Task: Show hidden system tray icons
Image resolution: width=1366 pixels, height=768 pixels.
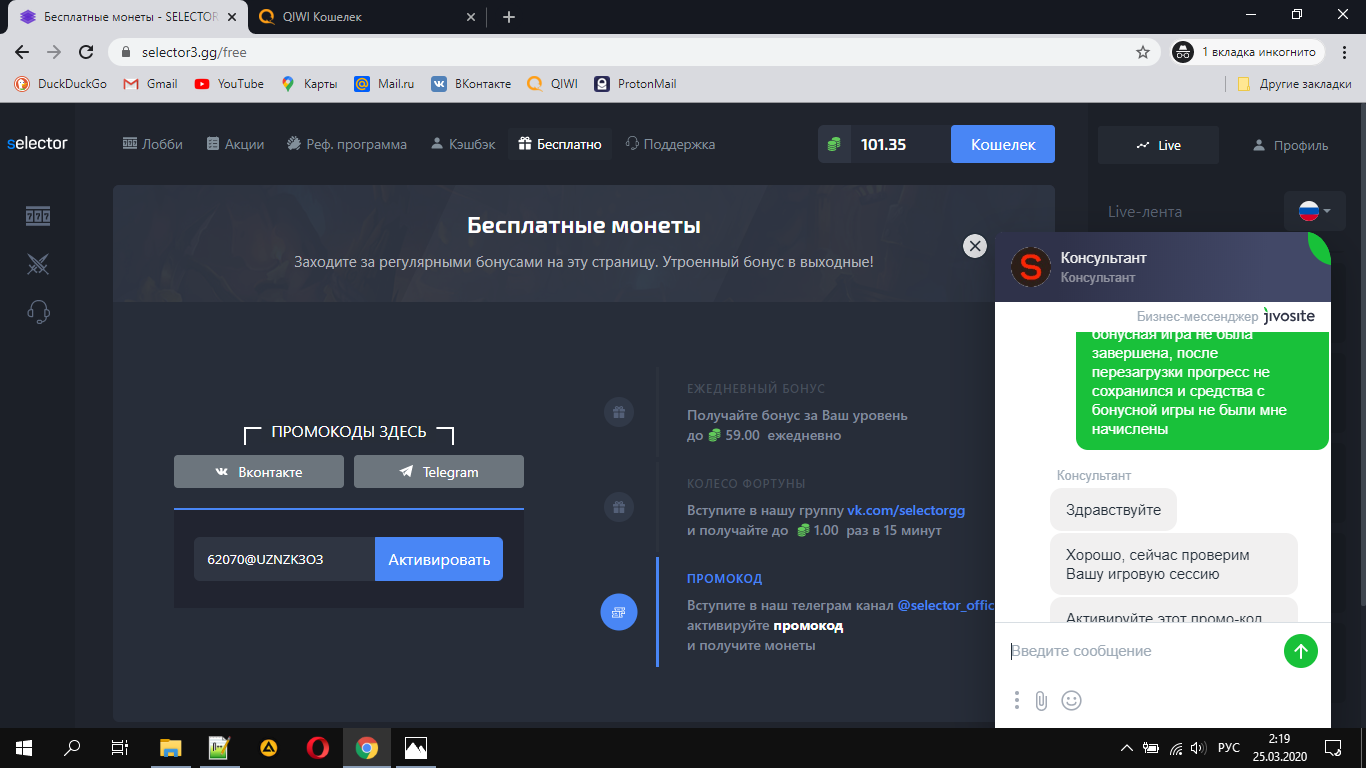Action: [1127, 747]
